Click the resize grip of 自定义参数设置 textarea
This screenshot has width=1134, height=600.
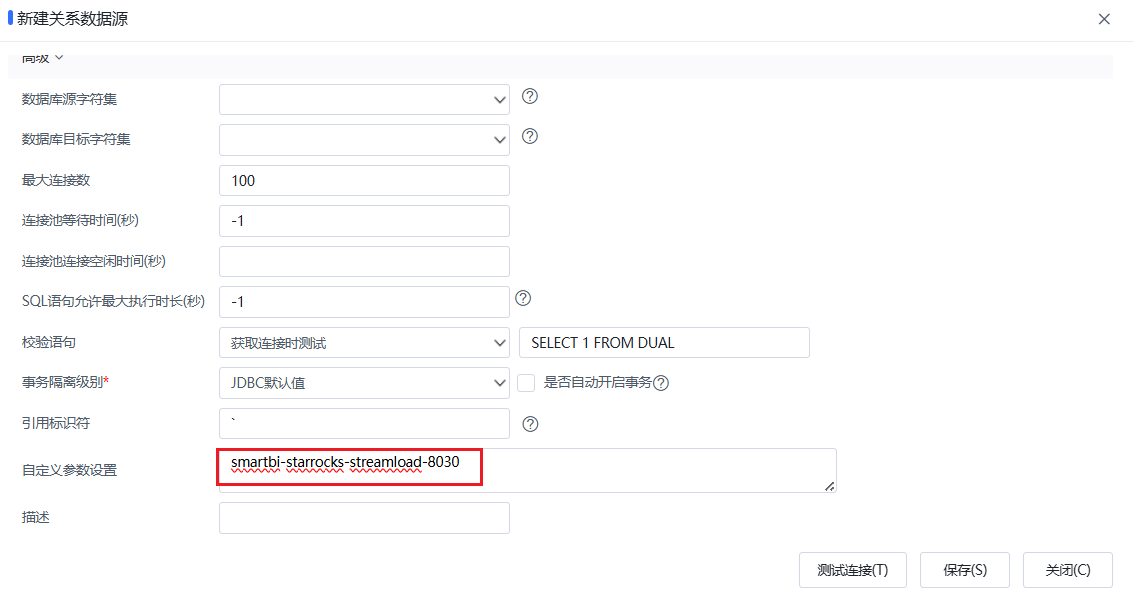click(830, 487)
